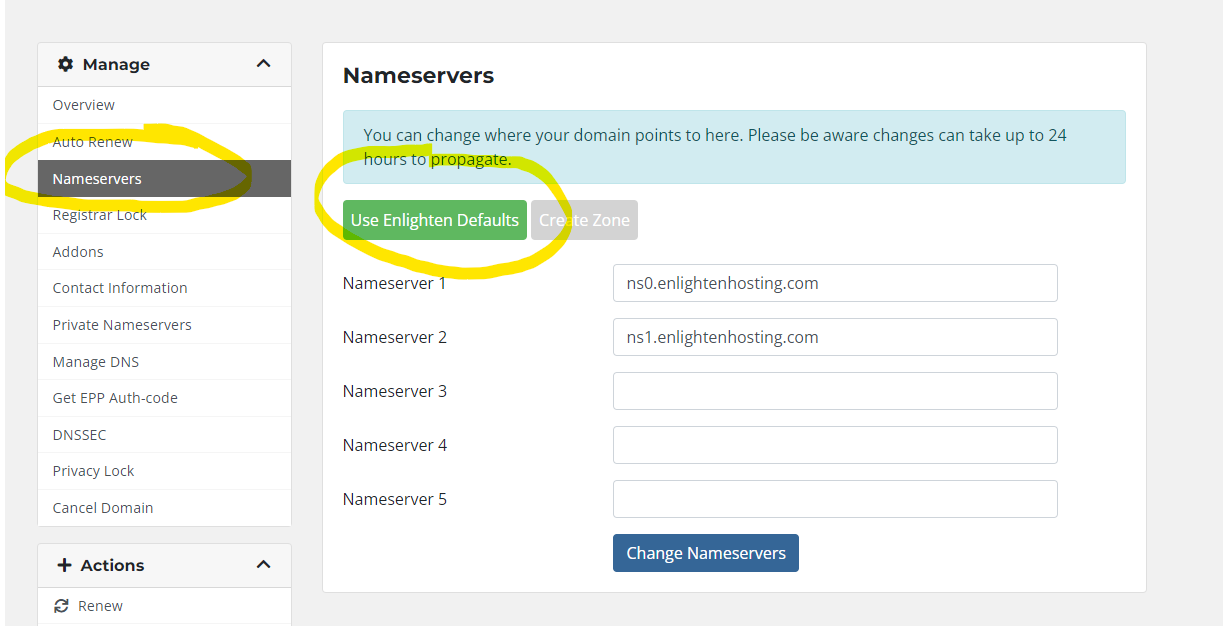Click the Nameserver 2 label

395,337
